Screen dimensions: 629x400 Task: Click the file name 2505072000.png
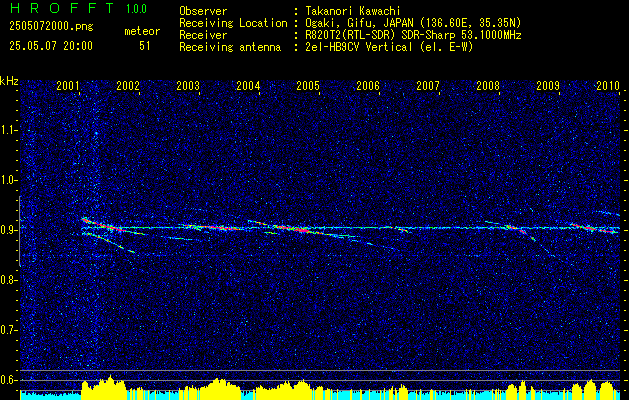[x=51, y=27]
